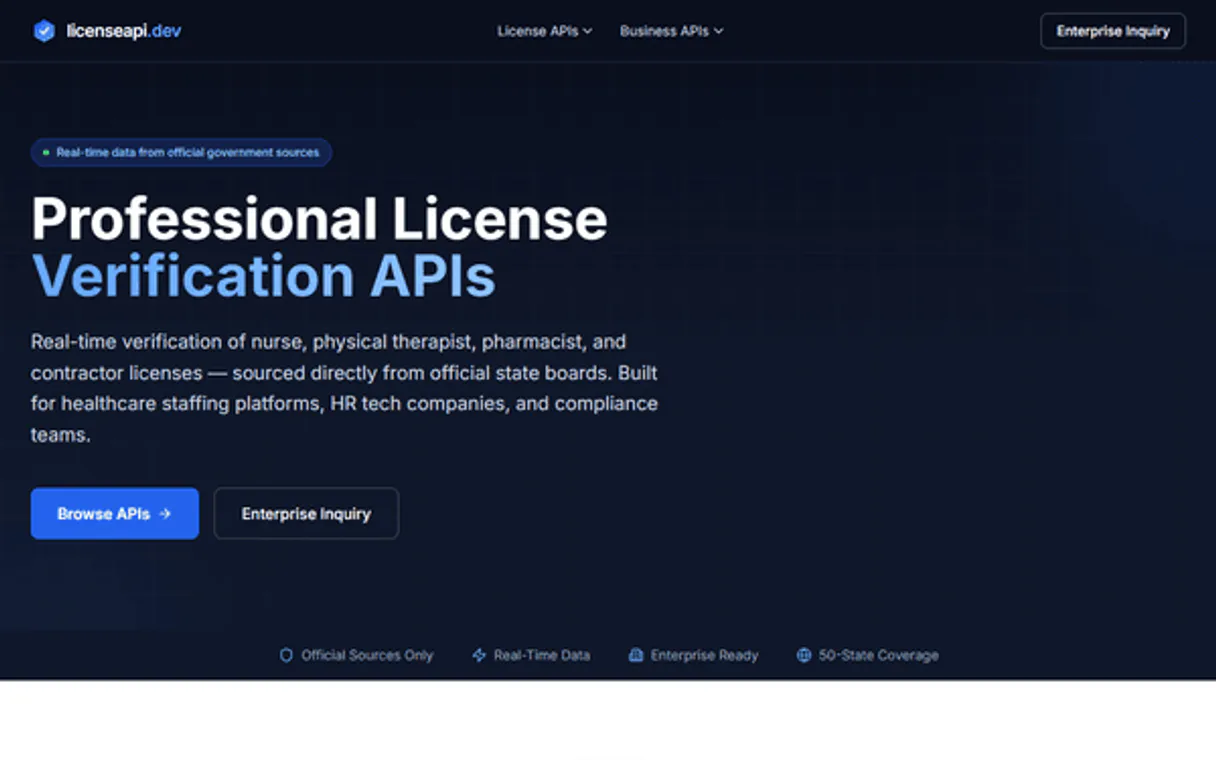Viewport: 1216px width, 760px height.
Task: Click the green status dot in the badge
Action: tap(45, 152)
